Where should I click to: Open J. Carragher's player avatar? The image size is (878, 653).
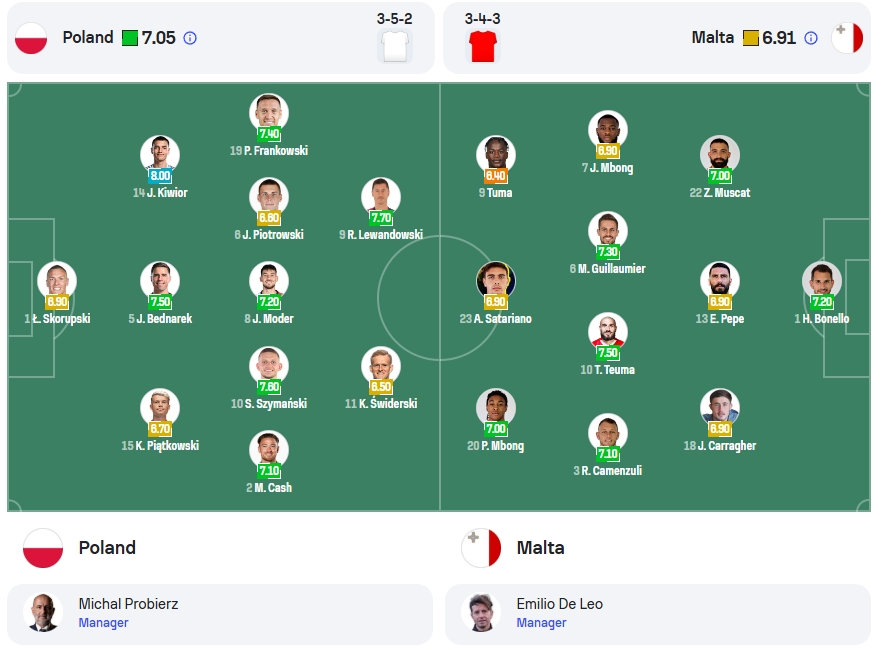pos(720,408)
